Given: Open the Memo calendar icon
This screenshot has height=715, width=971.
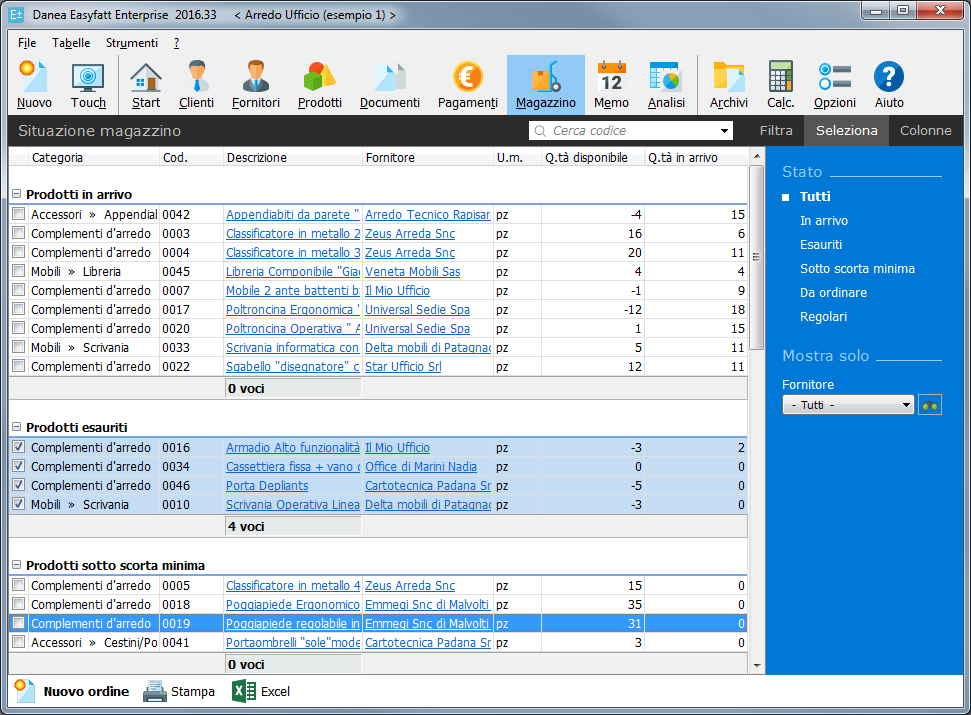Looking at the screenshot, I should [x=611, y=85].
